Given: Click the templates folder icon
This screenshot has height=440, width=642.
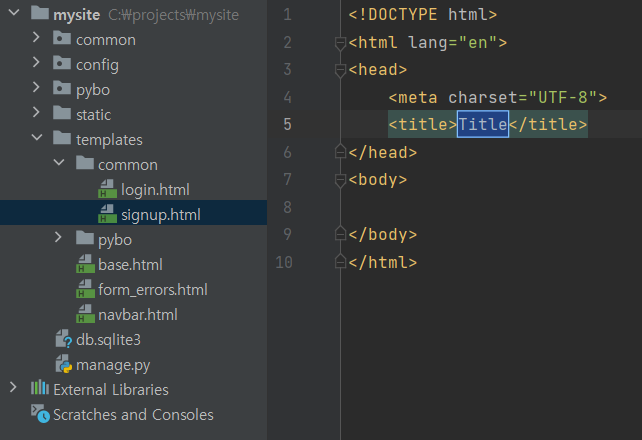Looking at the screenshot, I should tap(62, 138).
